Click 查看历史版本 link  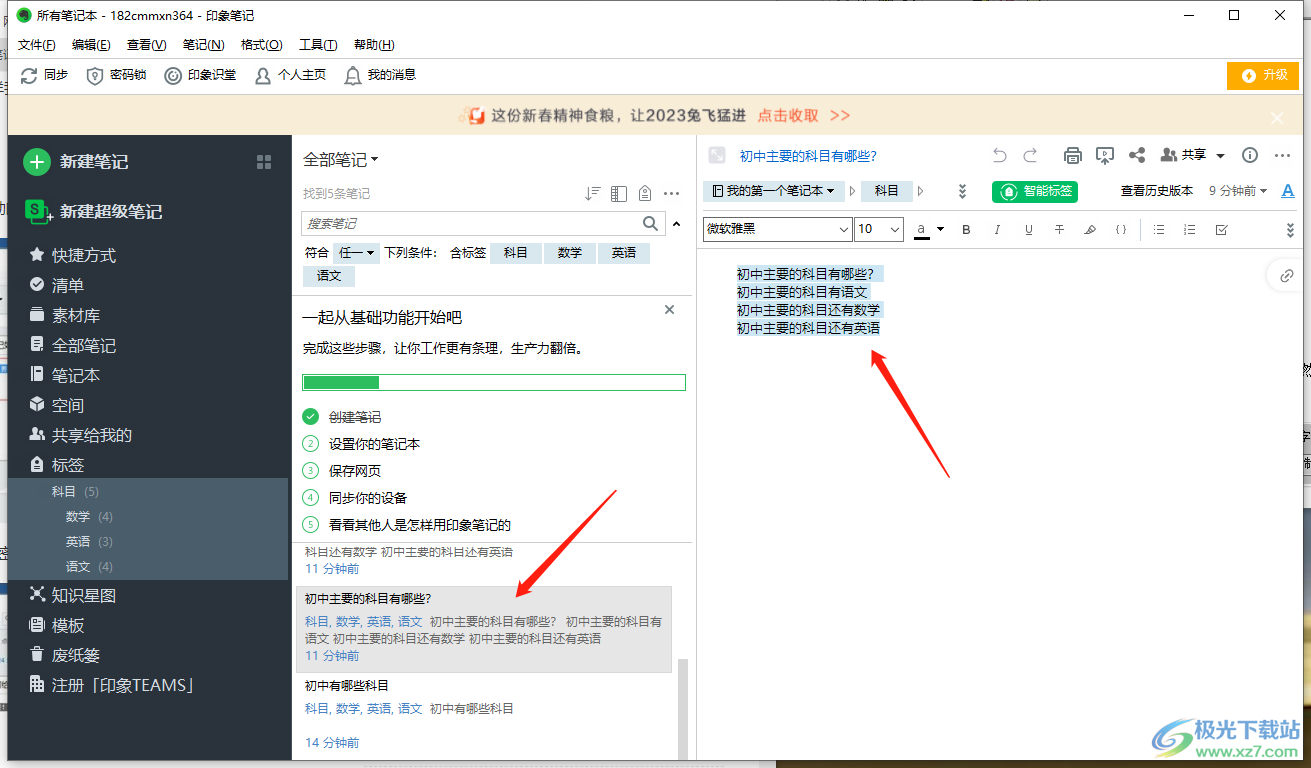click(x=1157, y=191)
